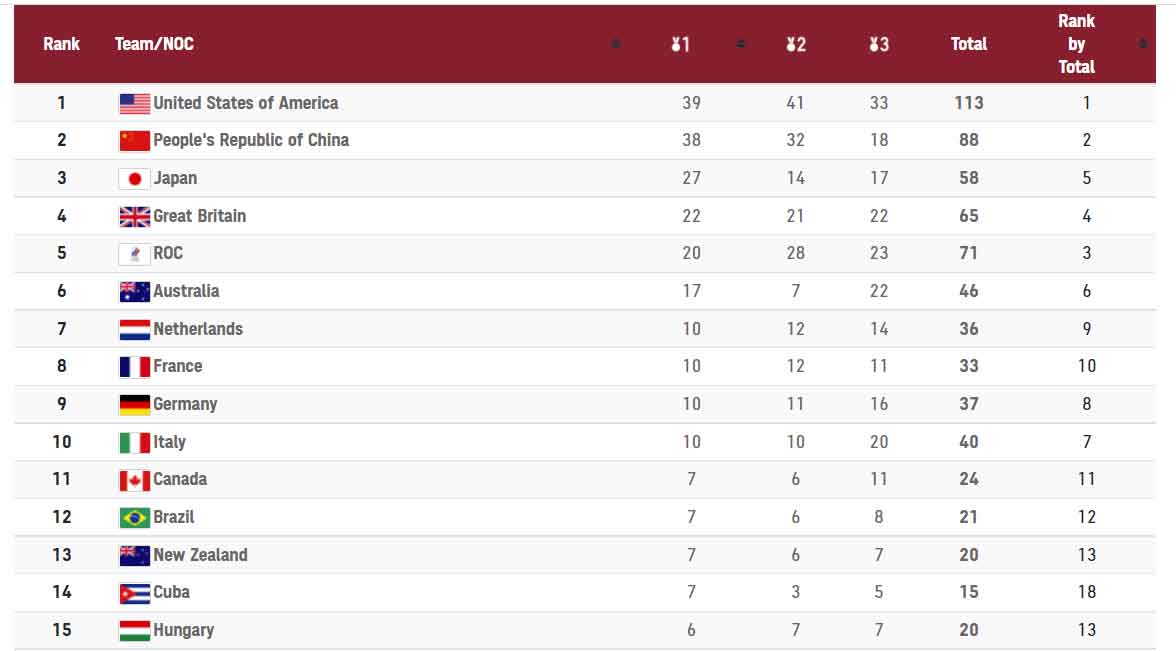Screen dimensions: 1176x651
Task: Click the Italy row in the table
Action: (x=400, y=442)
